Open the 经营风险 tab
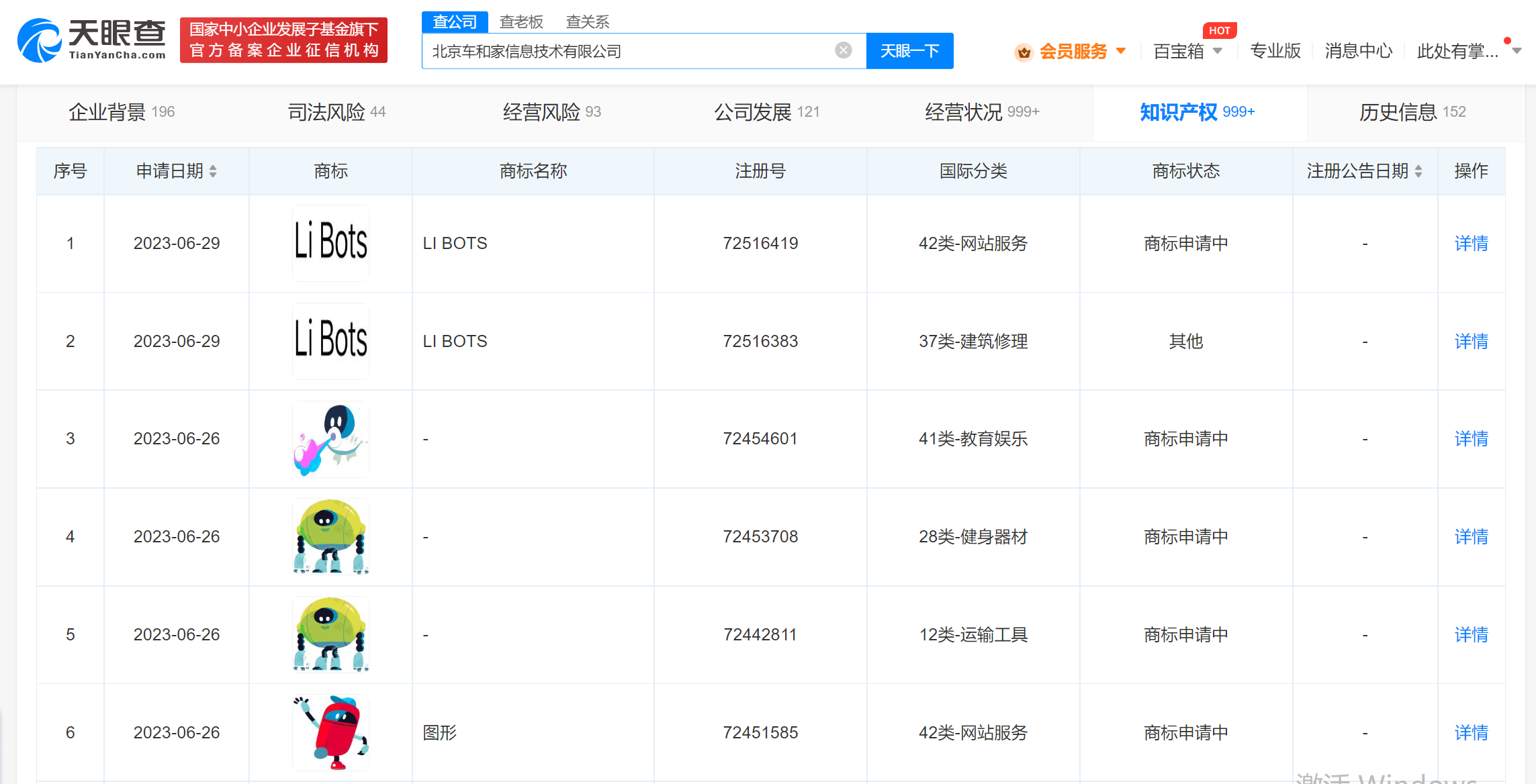Image resolution: width=1536 pixels, height=784 pixels. [x=551, y=112]
